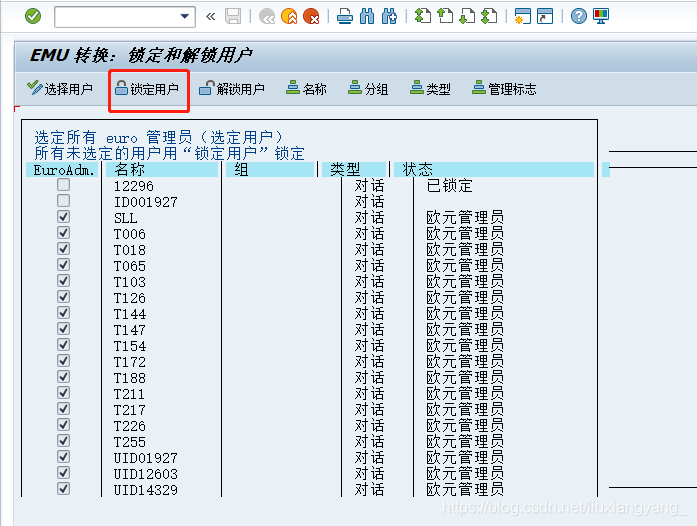Click the 名称 column header
The image size is (697, 526).
coord(162,169)
